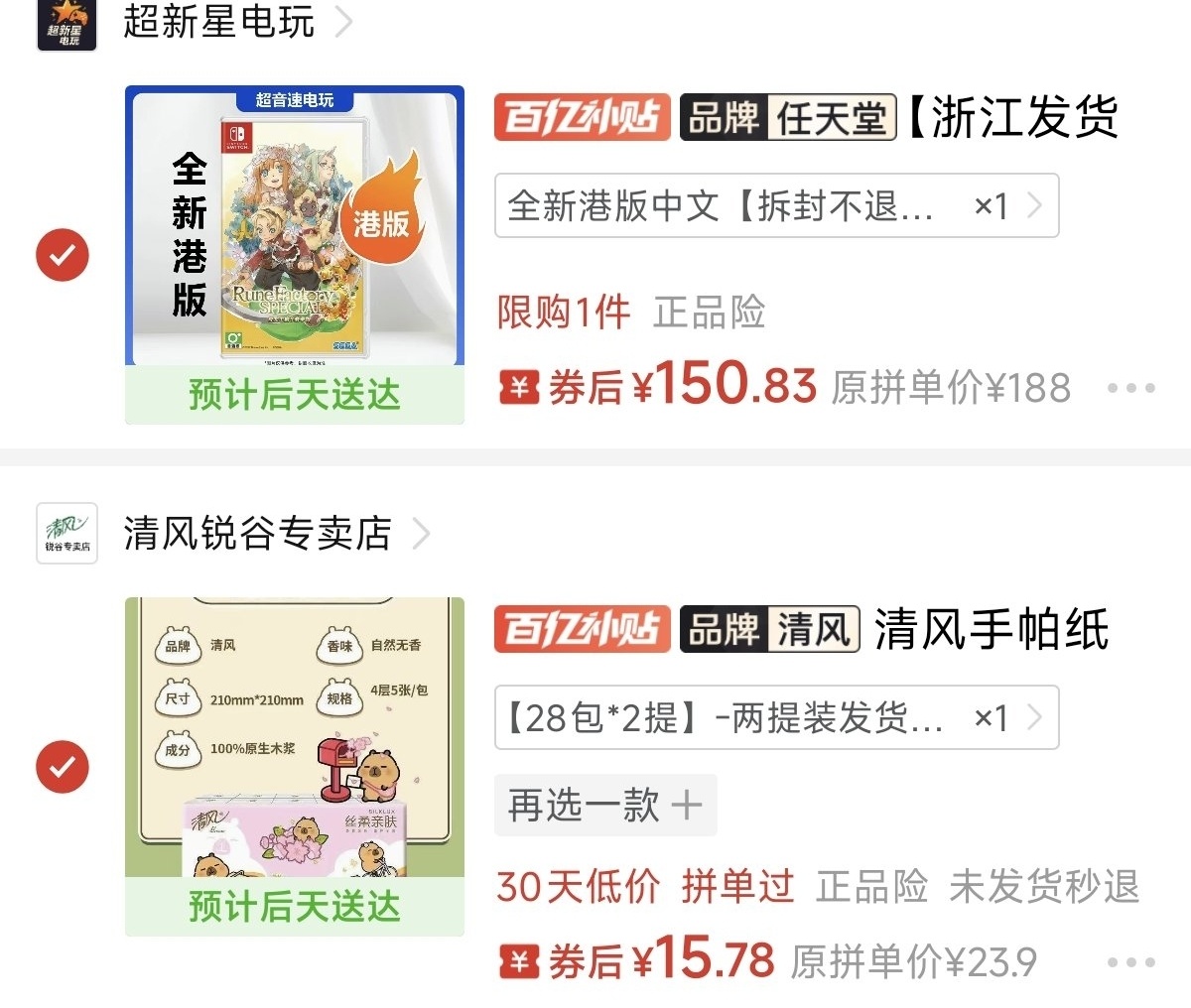View the 清风 tissue product thumbnail

tap(295, 767)
